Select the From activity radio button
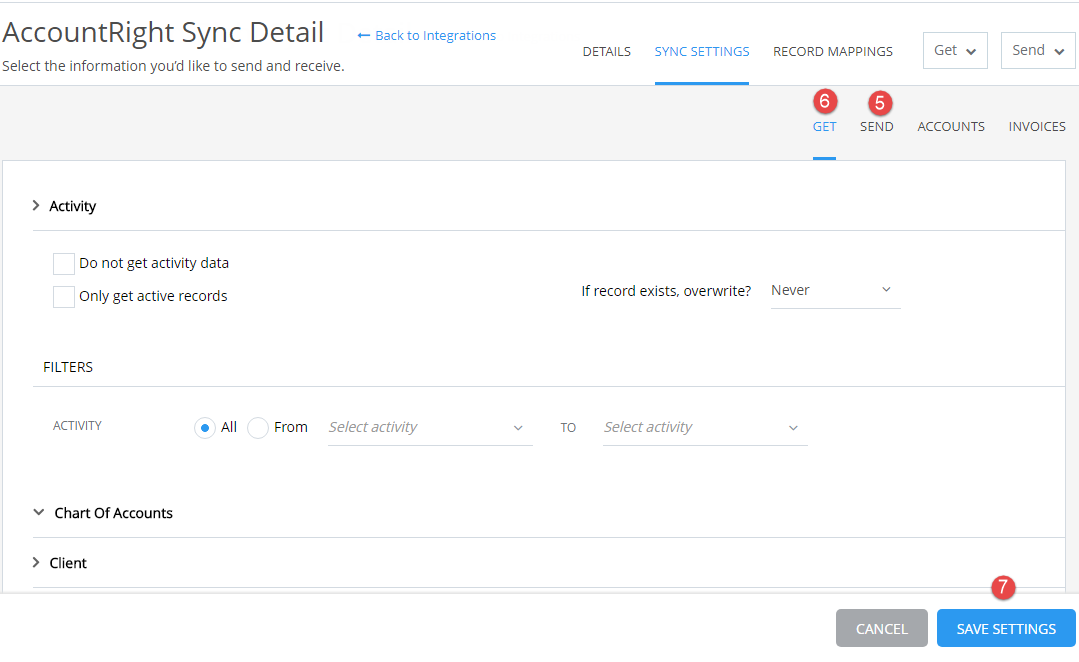This screenshot has width=1079, height=662. (x=257, y=428)
